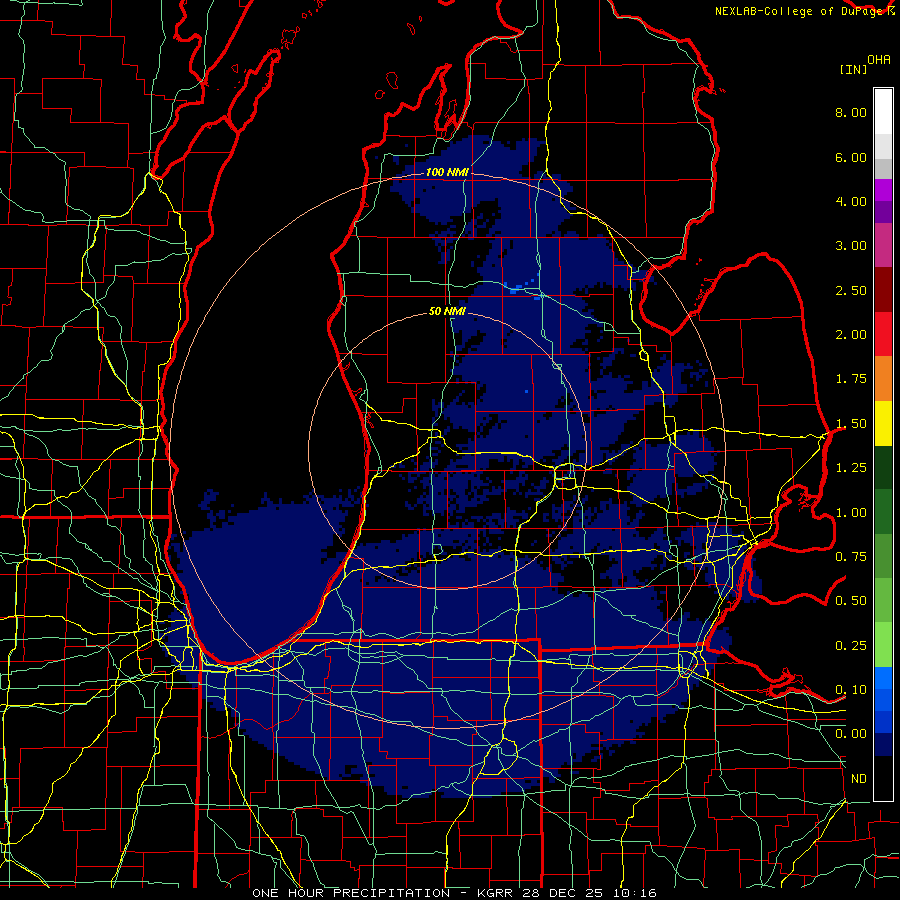Click the 'ND' no-data legend label
The height and width of the screenshot is (900, 900).
pos(859,779)
